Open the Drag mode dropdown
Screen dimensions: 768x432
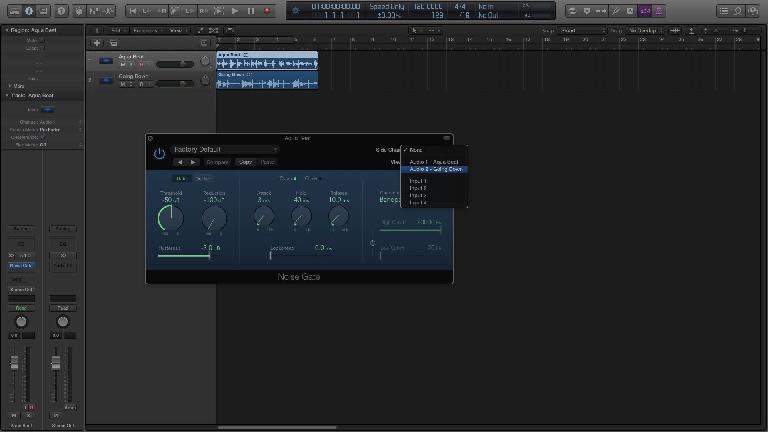click(x=645, y=30)
